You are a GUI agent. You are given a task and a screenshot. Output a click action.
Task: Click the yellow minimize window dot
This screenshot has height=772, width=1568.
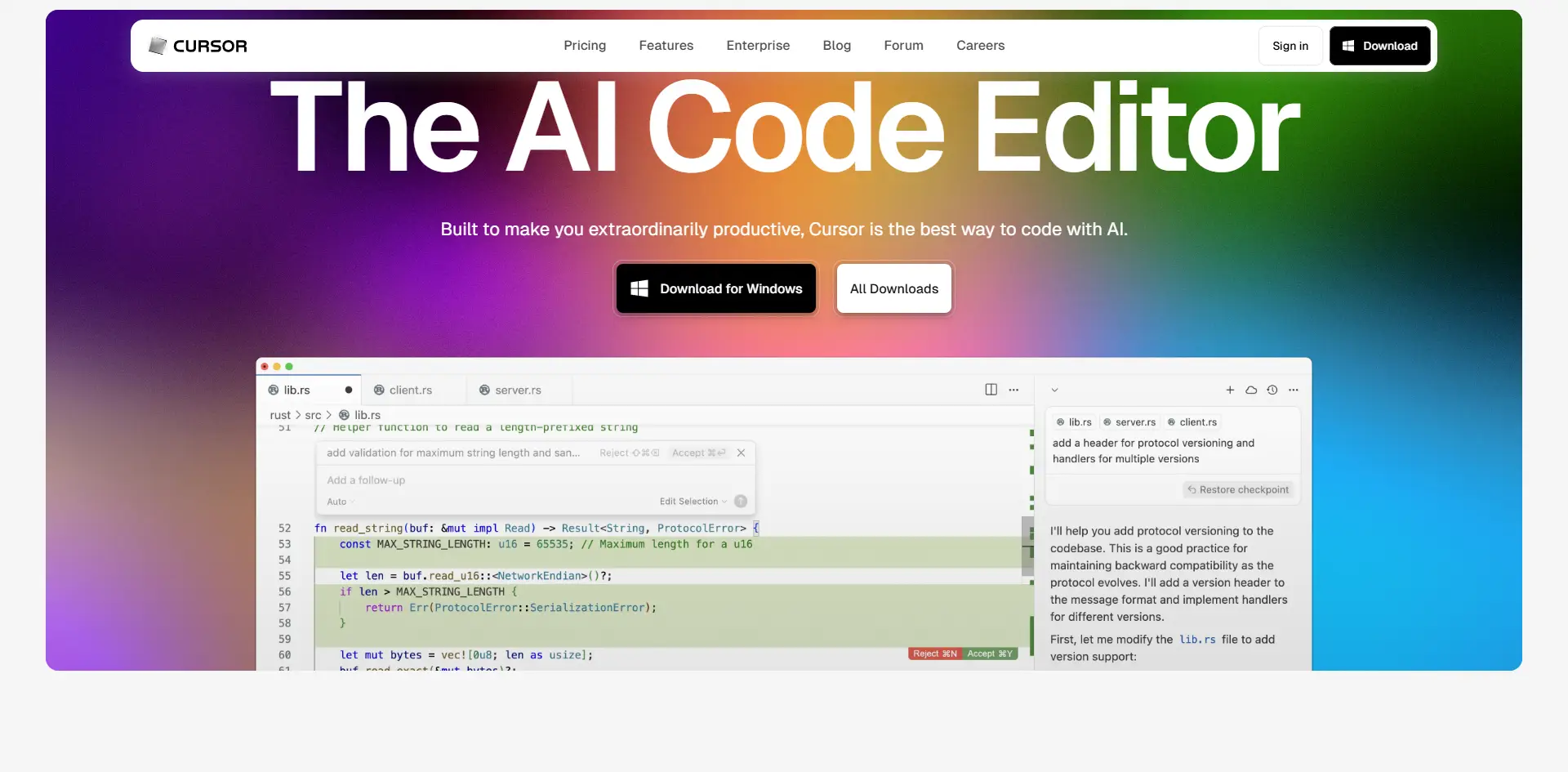coord(277,367)
